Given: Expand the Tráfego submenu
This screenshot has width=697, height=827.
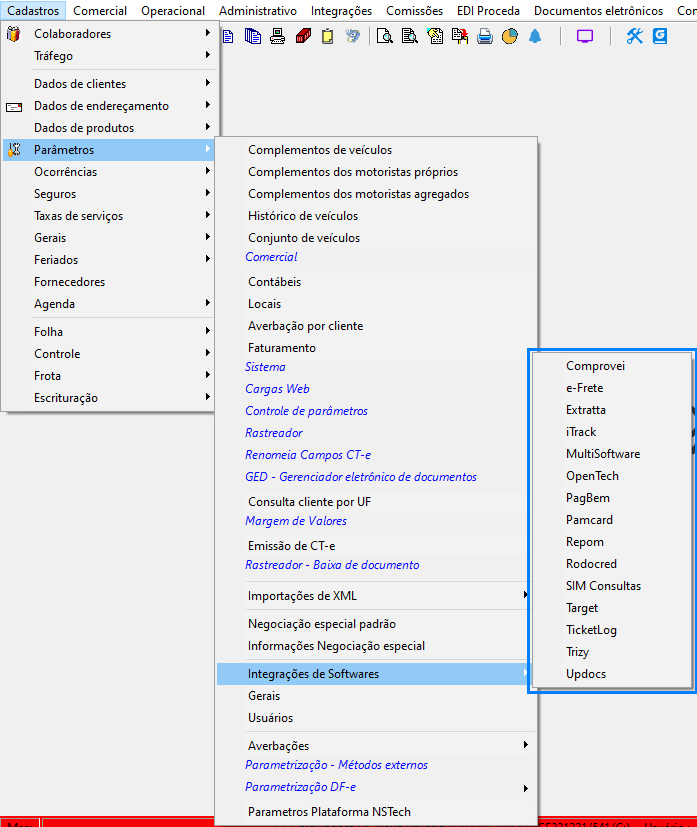Looking at the screenshot, I should click(x=110, y=56).
